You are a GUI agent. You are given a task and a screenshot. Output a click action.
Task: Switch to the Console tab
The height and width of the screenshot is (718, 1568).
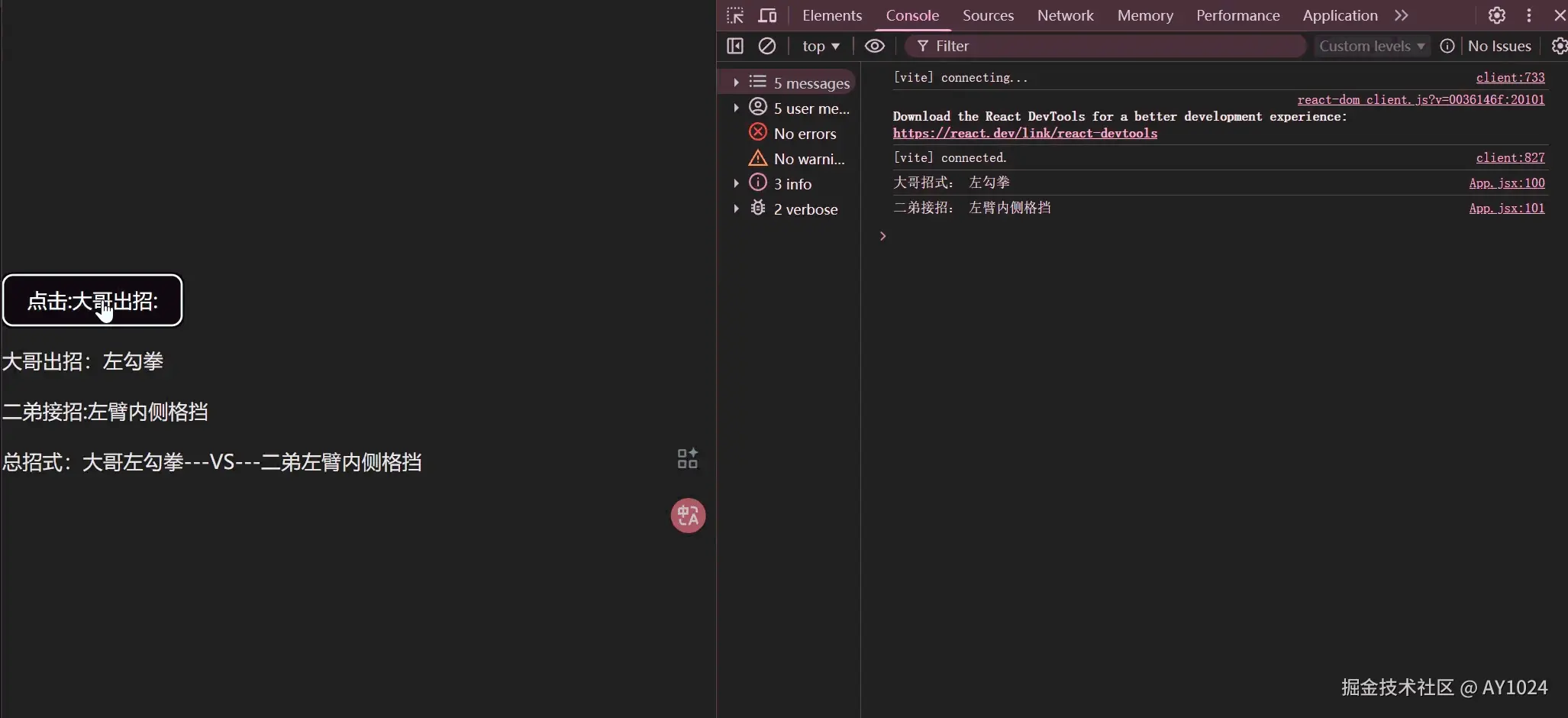pyautogui.click(x=912, y=15)
